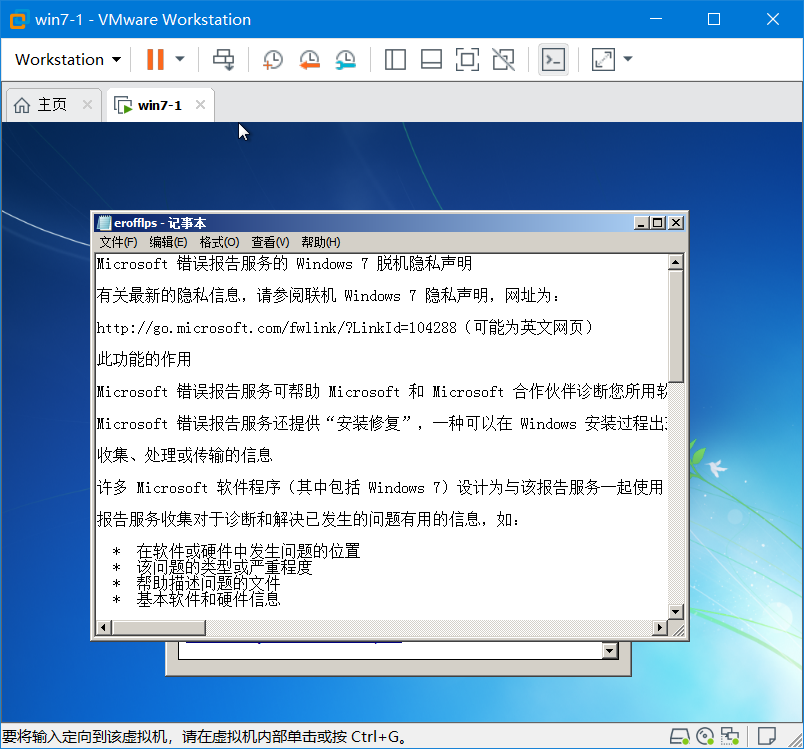
Task: Expand the power options arrow beside pause
Action: 180,59
